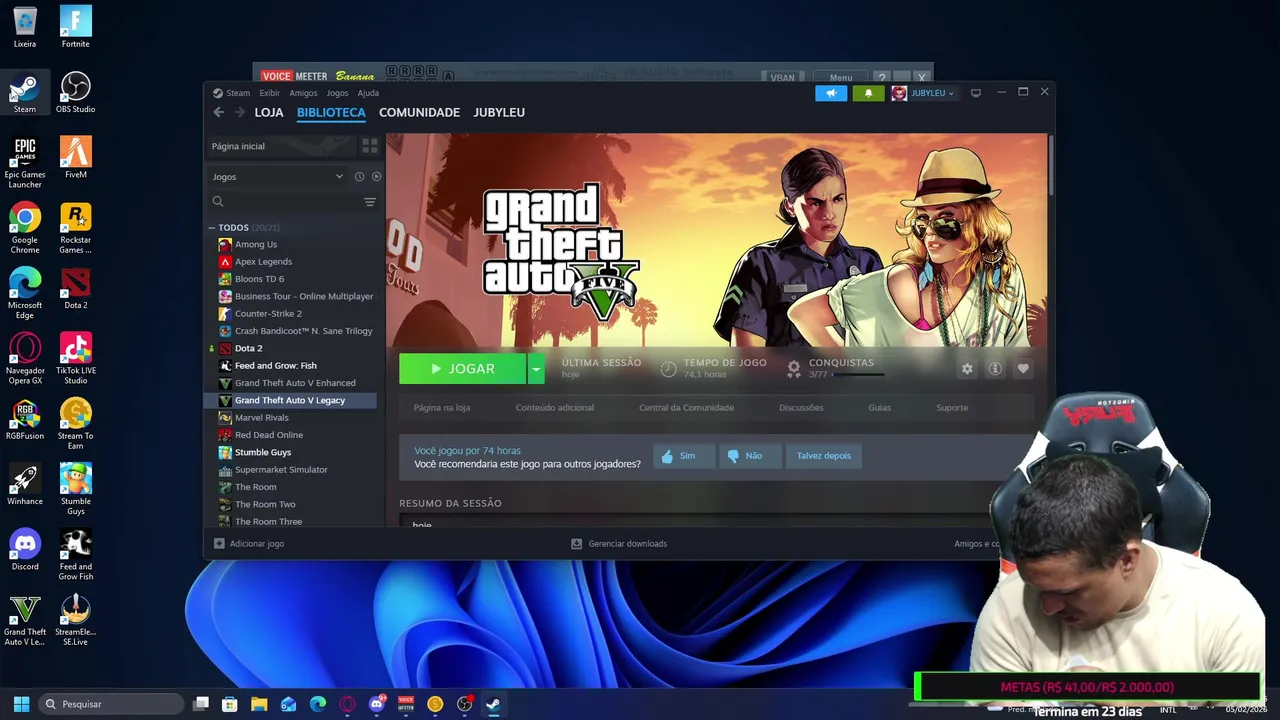
Task: Open the Fortnite desktop shortcut
Action: [x=75, y=27]
